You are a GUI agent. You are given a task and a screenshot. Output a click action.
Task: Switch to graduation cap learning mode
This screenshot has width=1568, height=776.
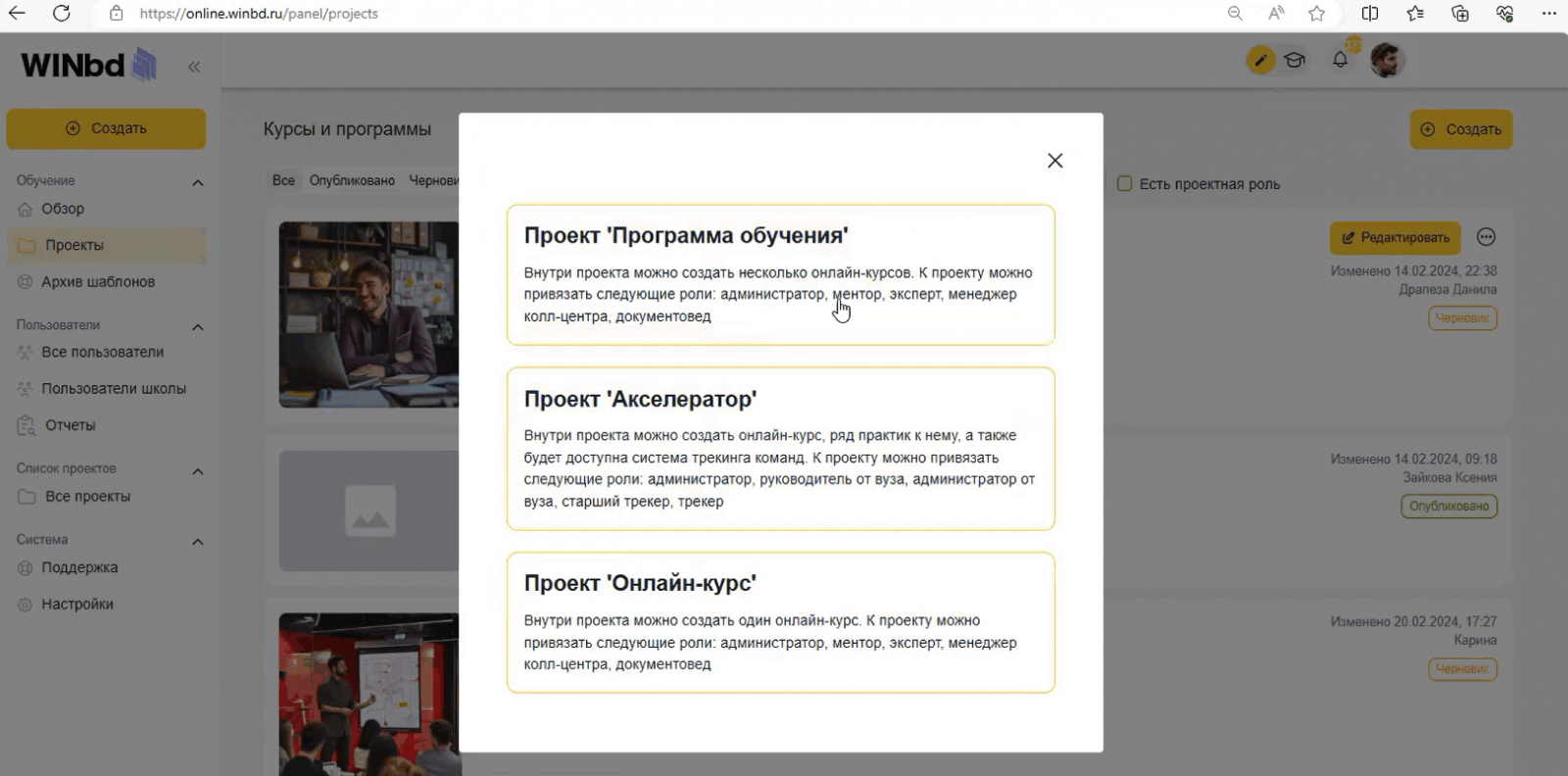1295,61
